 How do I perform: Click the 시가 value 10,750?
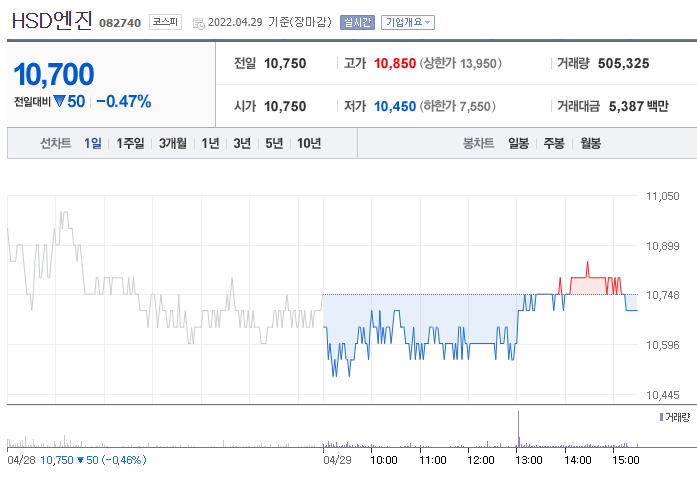tap(285, 107)
